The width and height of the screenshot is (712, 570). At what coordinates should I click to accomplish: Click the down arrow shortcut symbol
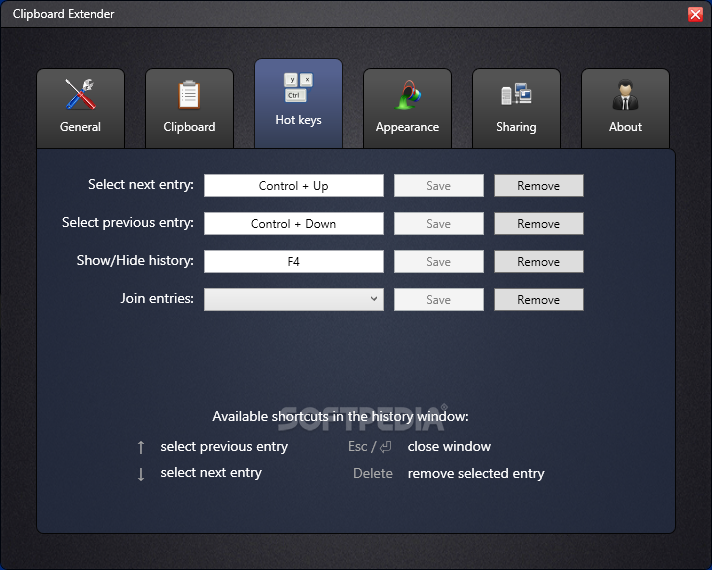(x=141, y=474)
